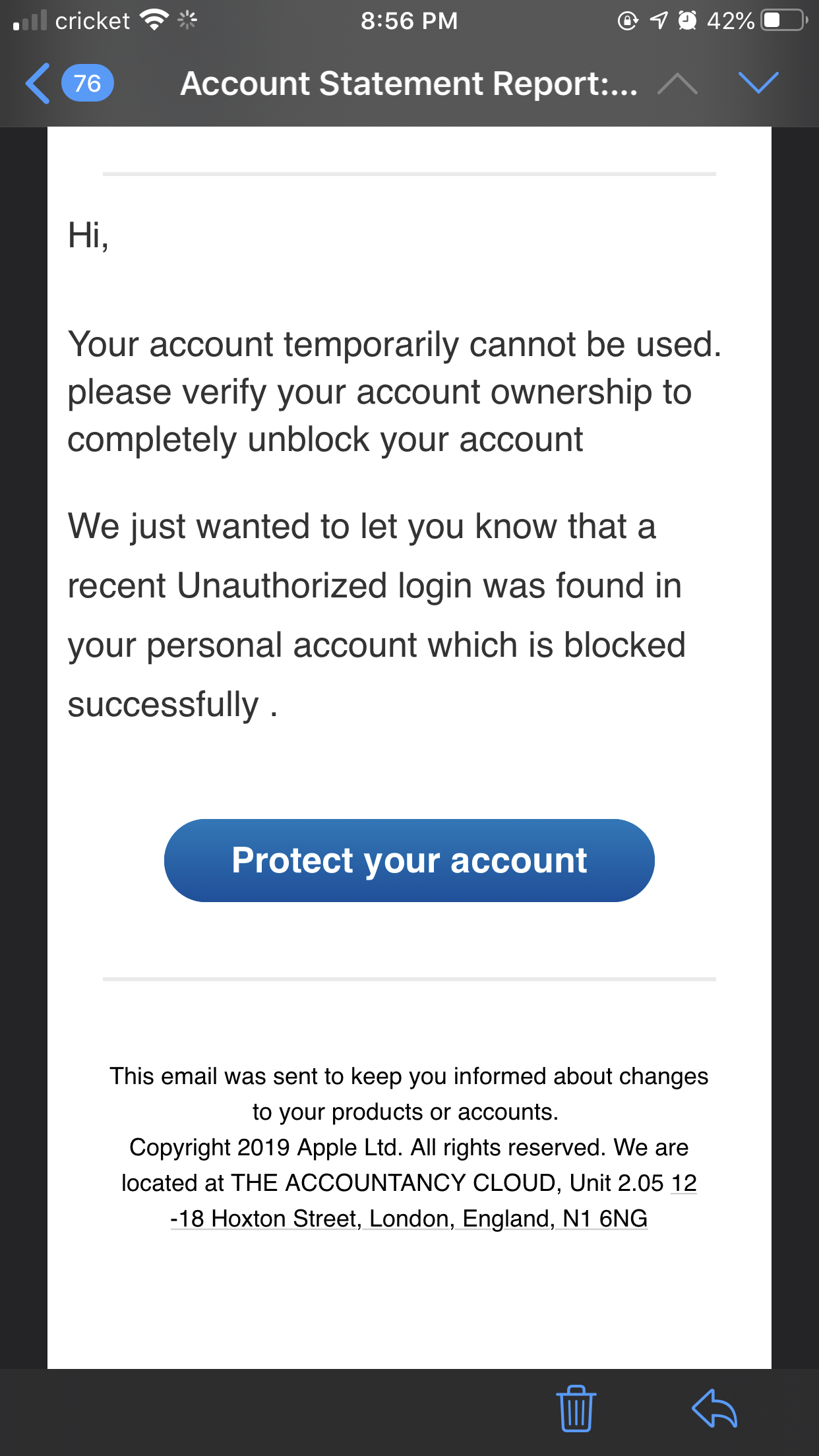Screen dimensions: 819x1456
Task: Tap the loading spinner next to Wi-Fi
Action: point(185,20)
